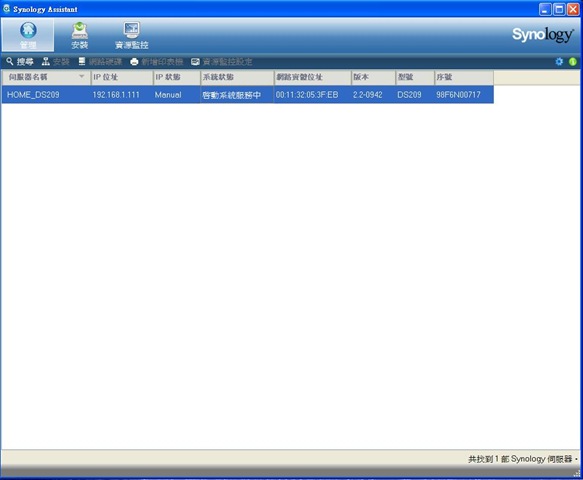Sort by IP 狀態 column header
Image resolution: width=583 pixels, height=480 pixels.
pos(177,77)
